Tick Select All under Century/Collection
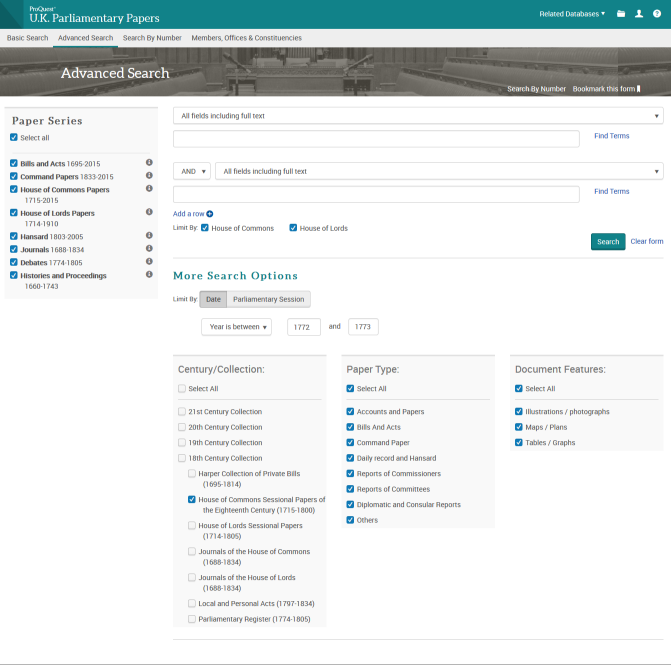Screen dimensions: 671x665 pos(182,389)
